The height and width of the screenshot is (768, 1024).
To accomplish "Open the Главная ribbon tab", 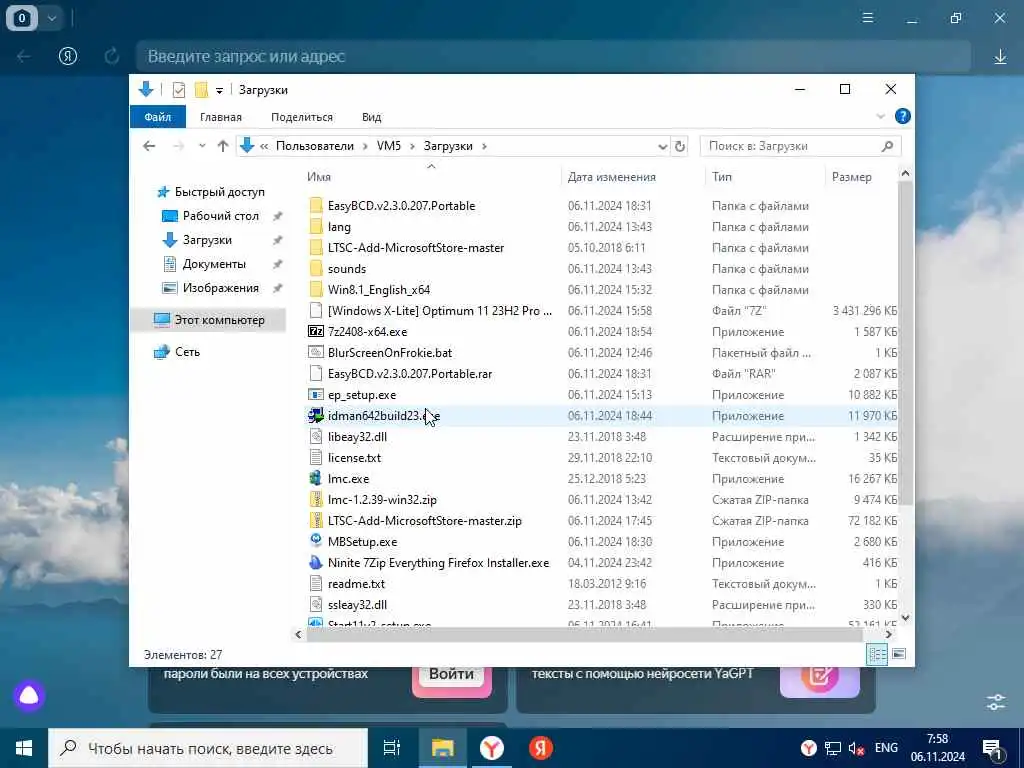I will pyautogui.click(x=221, y=117).
